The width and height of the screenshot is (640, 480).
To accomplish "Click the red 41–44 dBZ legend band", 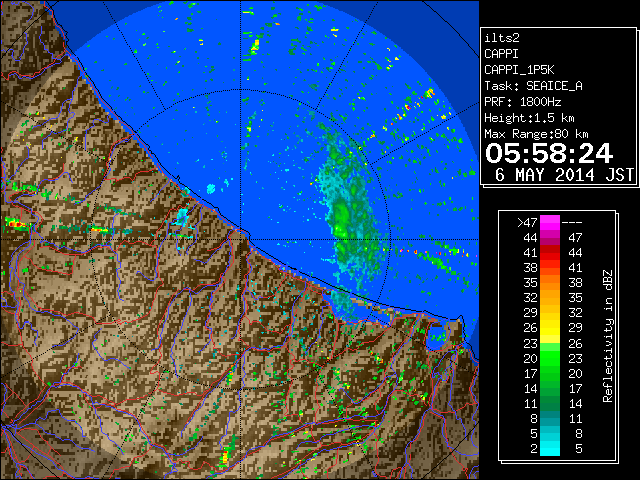I will click(x=550, y=253).
